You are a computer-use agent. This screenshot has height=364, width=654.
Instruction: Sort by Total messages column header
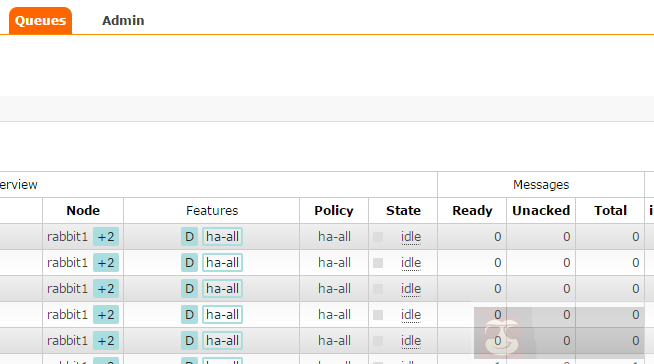(x=610, y=211)
